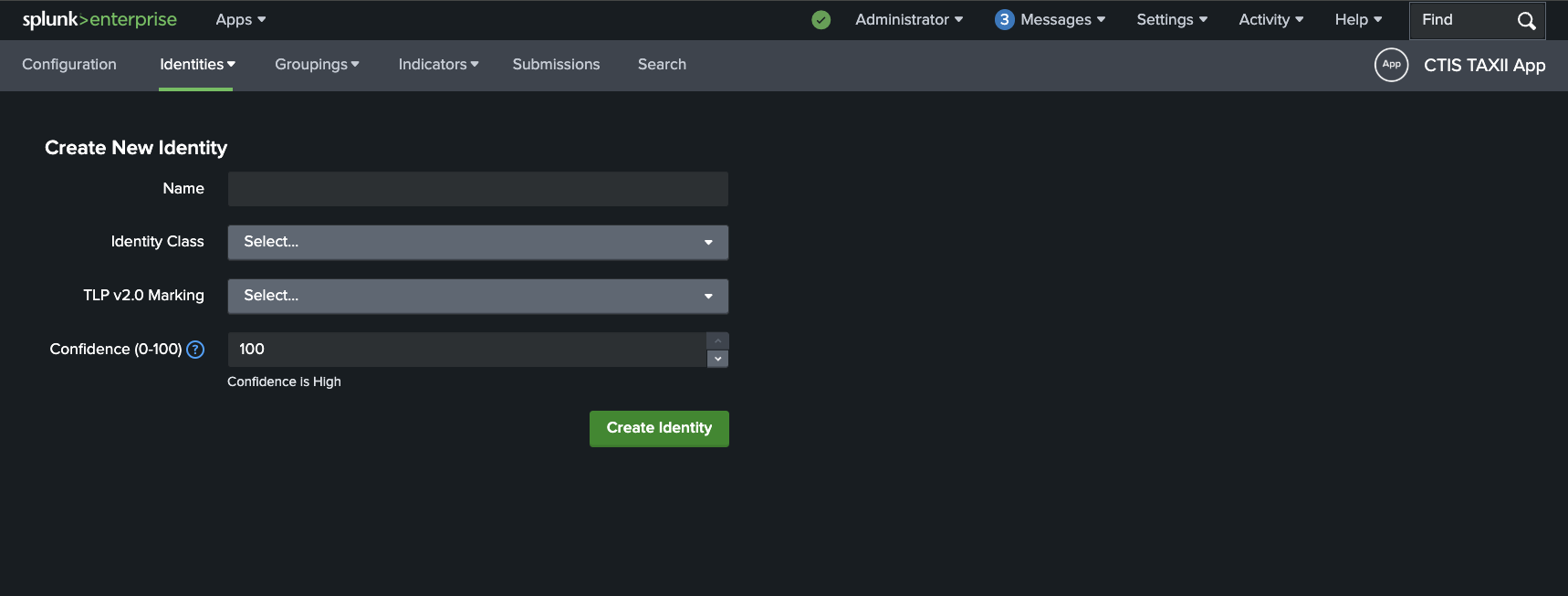
Task: Go to the Submissions tab
Action: tap(556, 65)
